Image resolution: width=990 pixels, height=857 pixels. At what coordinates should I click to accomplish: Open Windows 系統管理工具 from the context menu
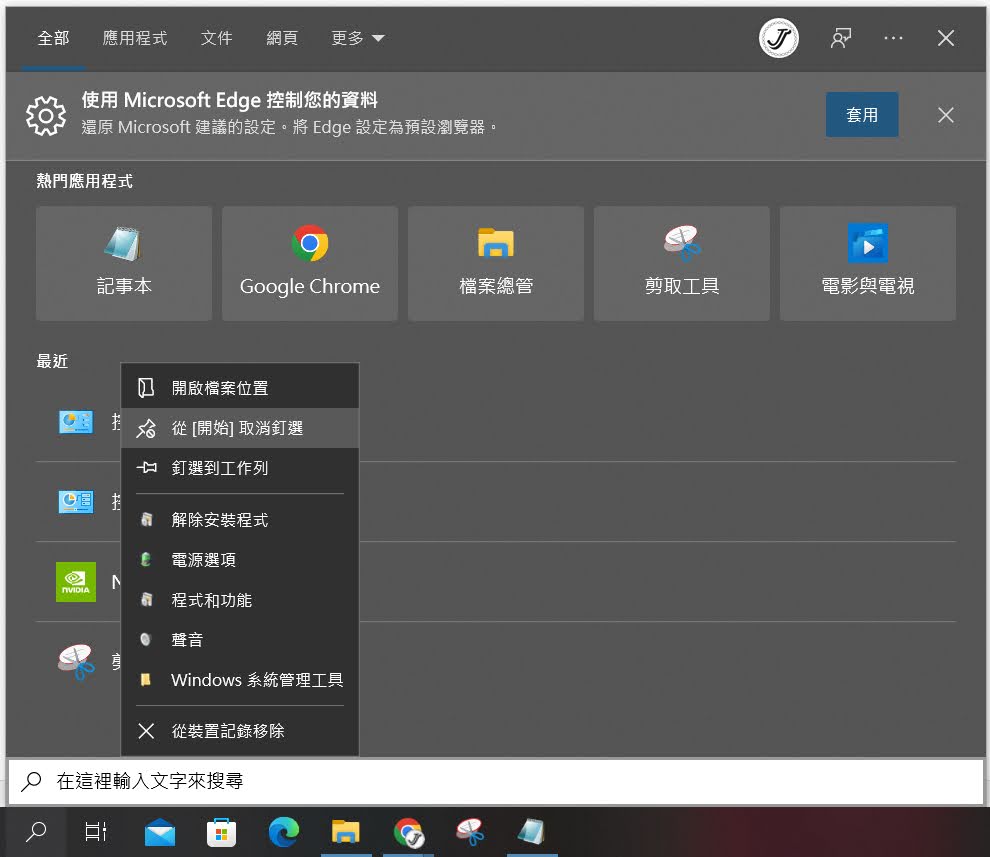240,680
